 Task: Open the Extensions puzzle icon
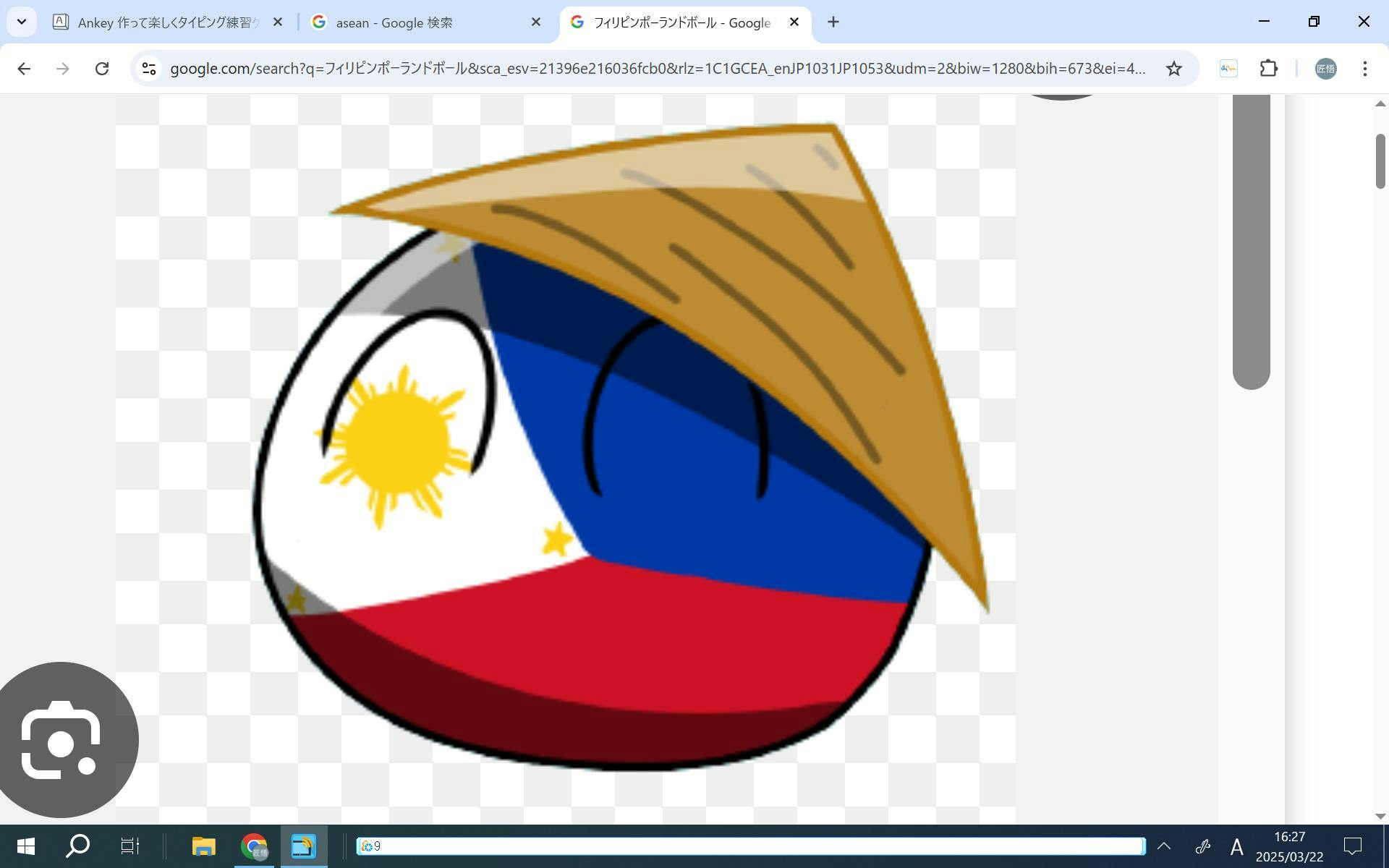pyautogui.click(x=1269, y=69)
